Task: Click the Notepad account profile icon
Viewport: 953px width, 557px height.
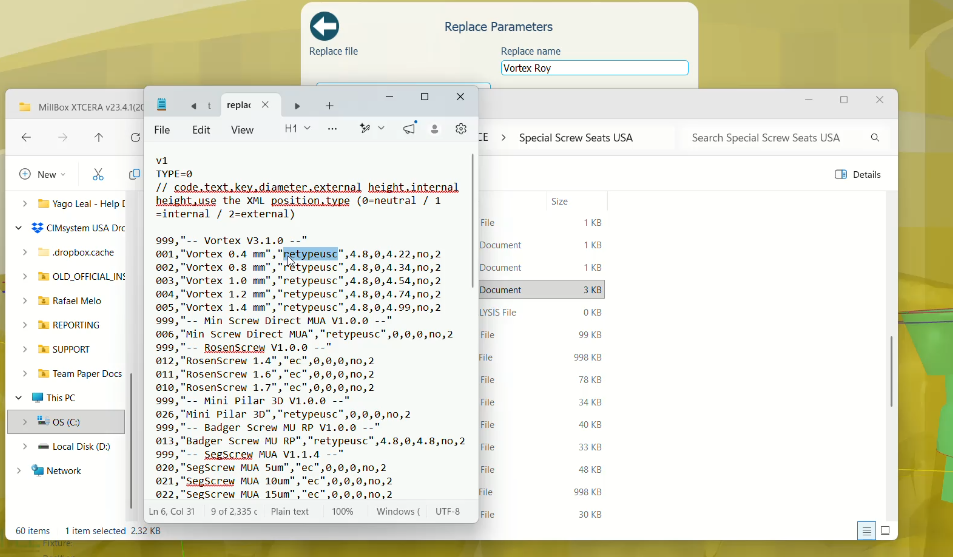Action: click(x=435, y=129)
